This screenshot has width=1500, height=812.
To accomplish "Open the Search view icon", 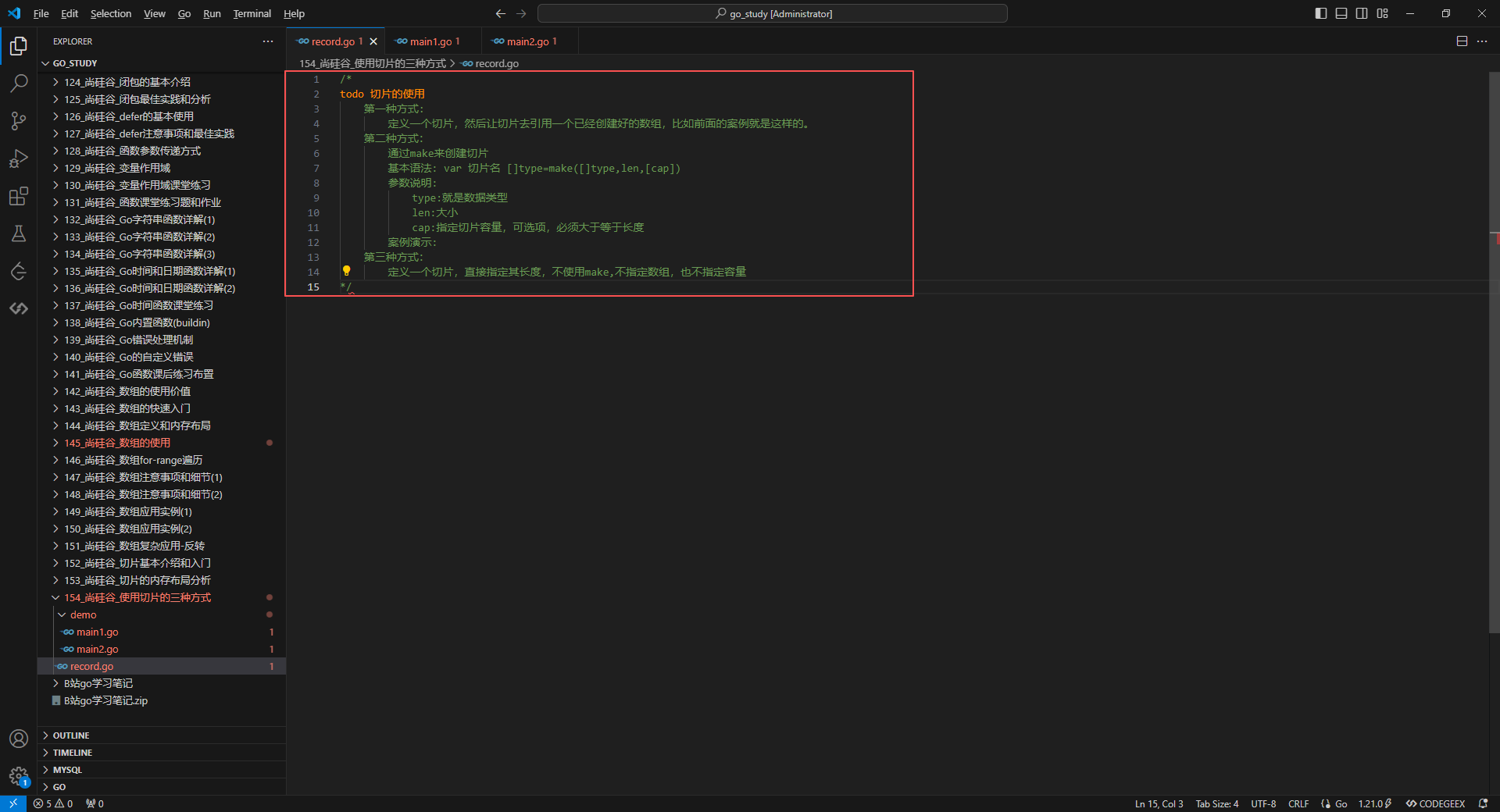I will tap(19, 84).
